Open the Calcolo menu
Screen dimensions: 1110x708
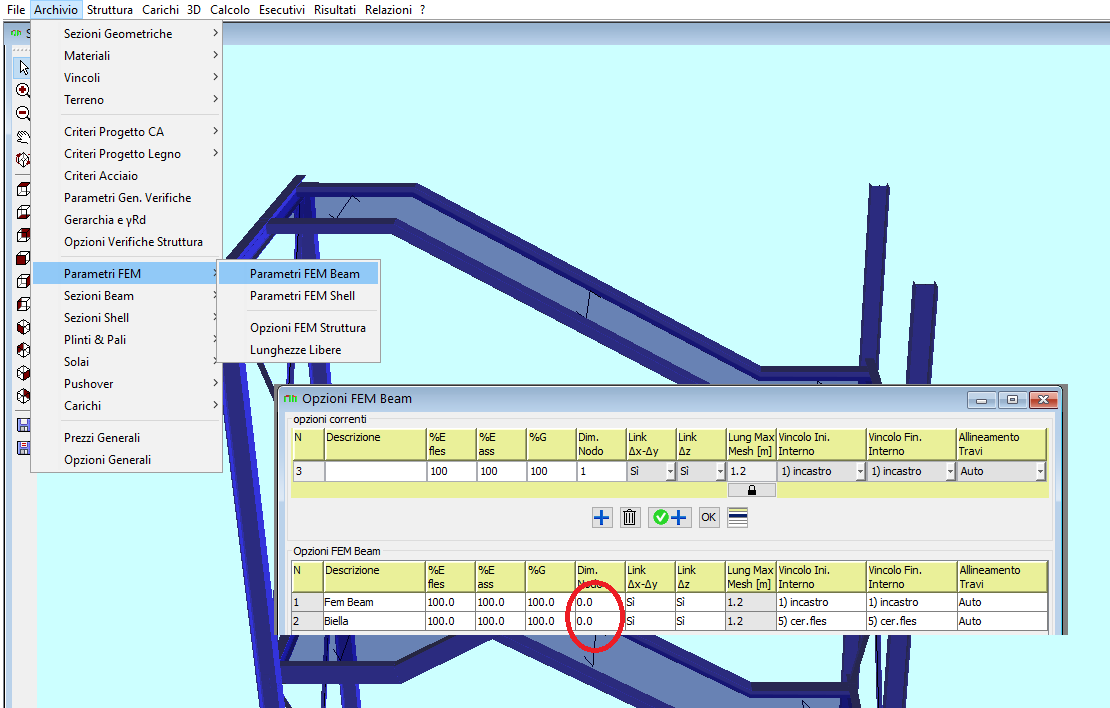coord(230,10)
